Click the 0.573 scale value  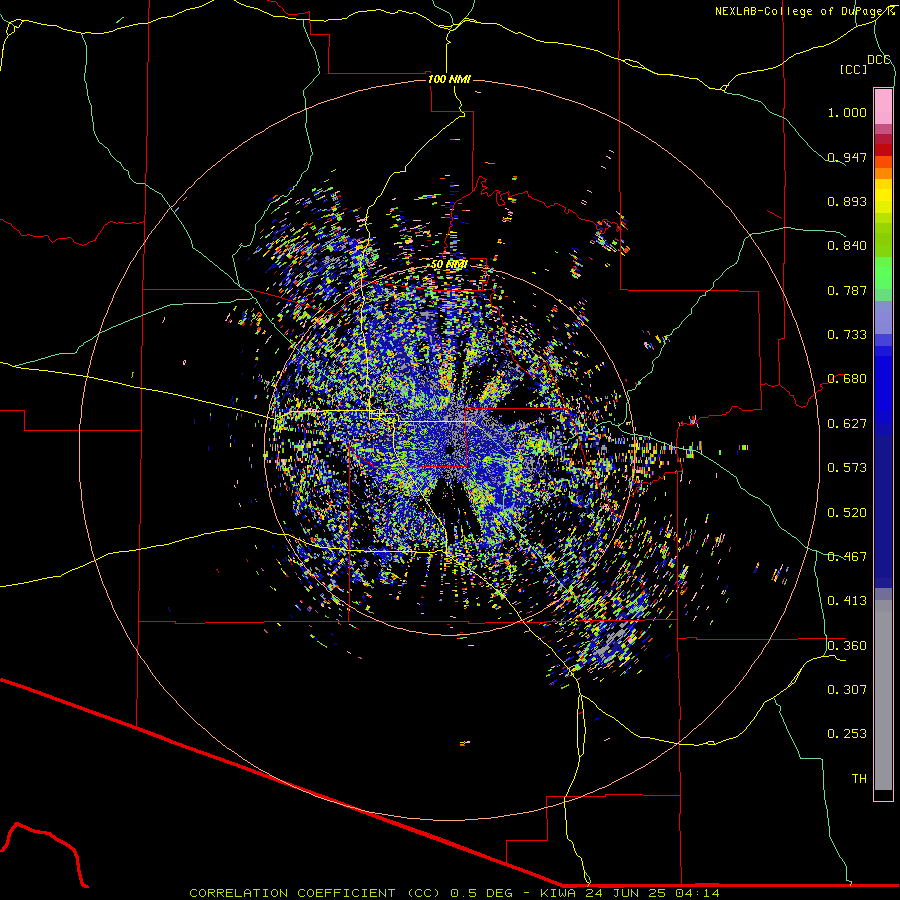point(847,468)
